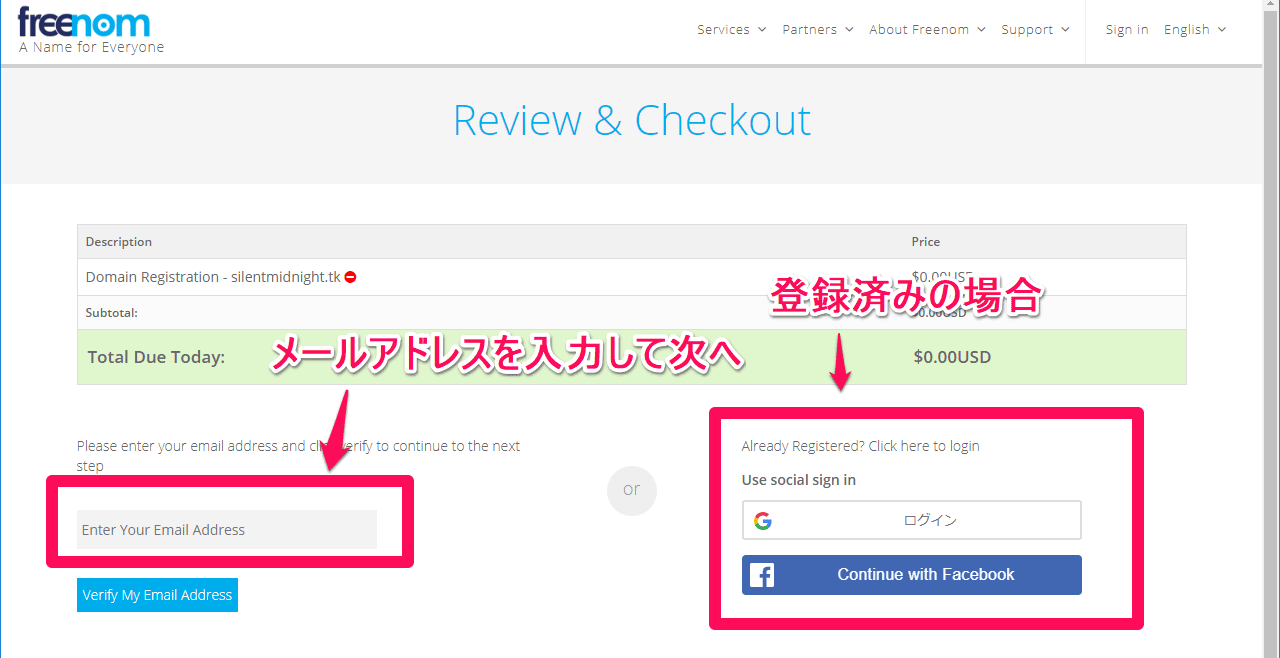This screenshot has height=658, width=1280.
Task: Click Continue with Facebook button
Action: coord(911,575)
